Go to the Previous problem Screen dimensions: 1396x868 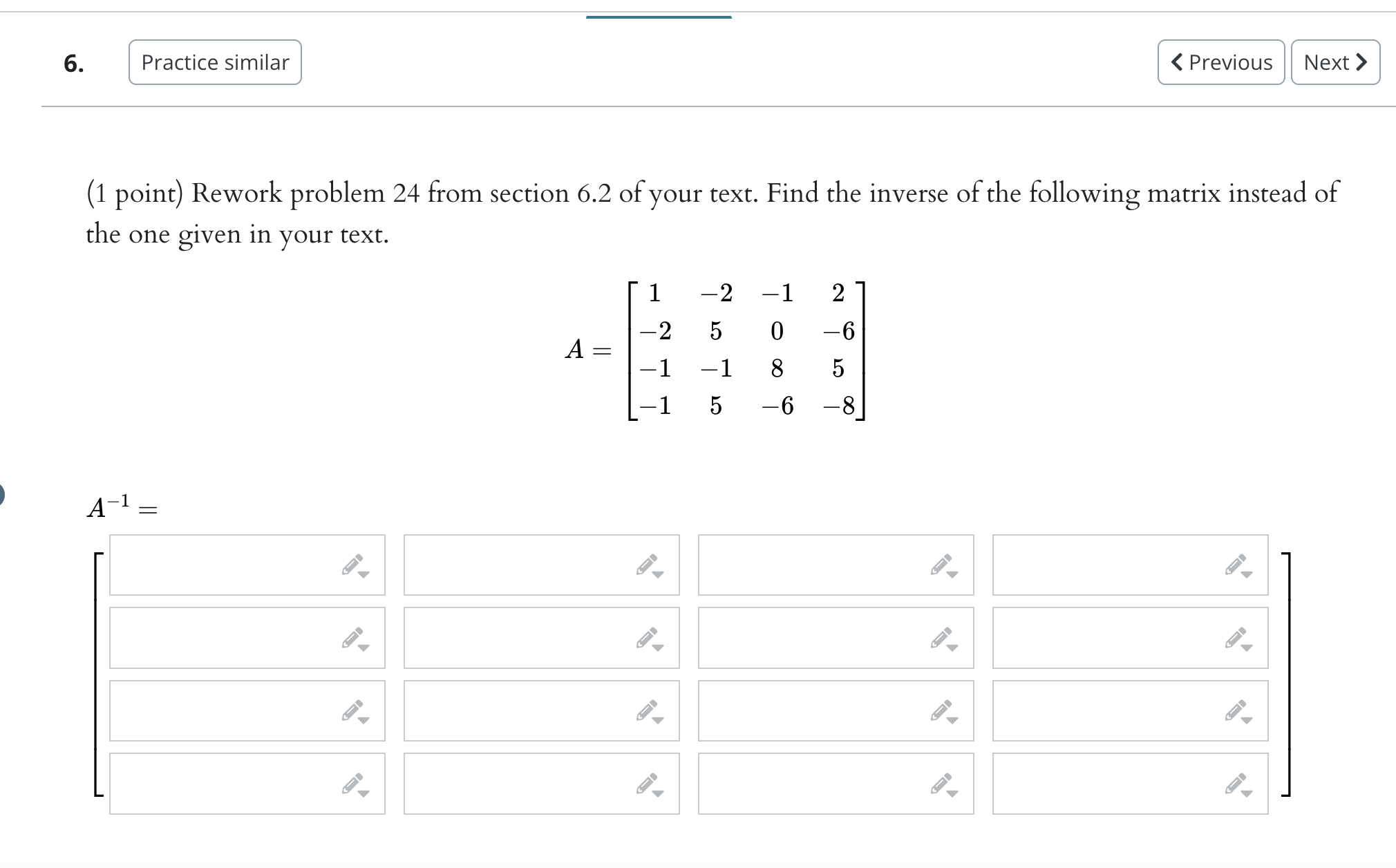point(1220,62)
